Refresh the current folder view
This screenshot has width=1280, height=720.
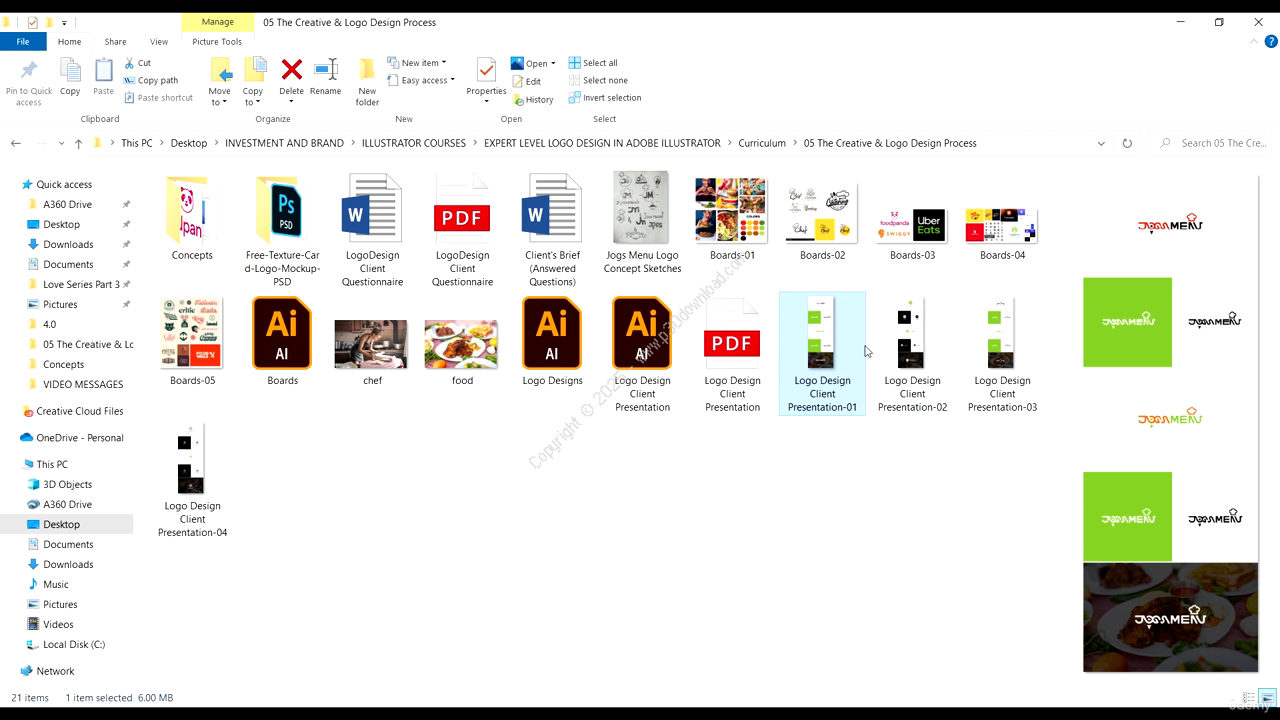tap(1127, 143)
